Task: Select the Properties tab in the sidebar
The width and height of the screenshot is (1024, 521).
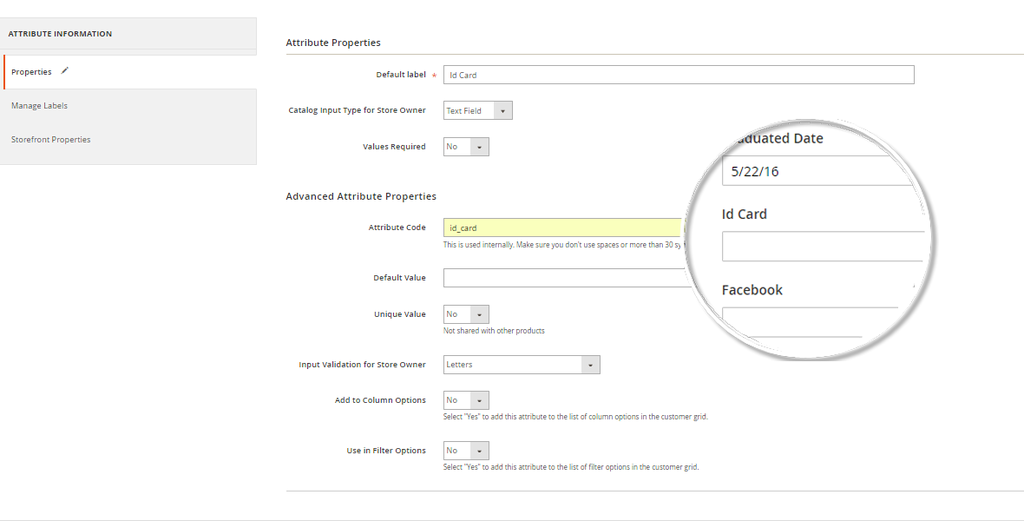Action: pyautogui.click(x=32, y=72)
